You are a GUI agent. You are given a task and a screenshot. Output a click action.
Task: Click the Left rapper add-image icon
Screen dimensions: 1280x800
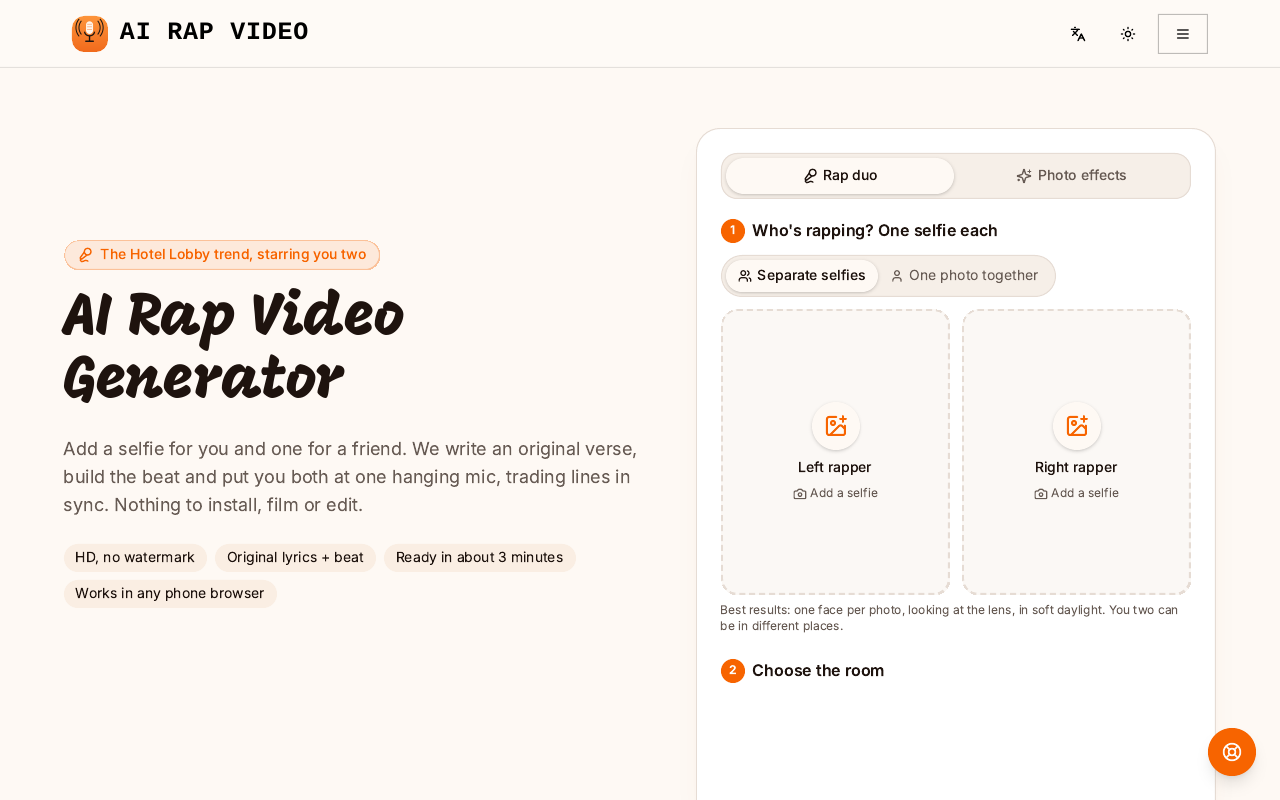tap(836, 426)
